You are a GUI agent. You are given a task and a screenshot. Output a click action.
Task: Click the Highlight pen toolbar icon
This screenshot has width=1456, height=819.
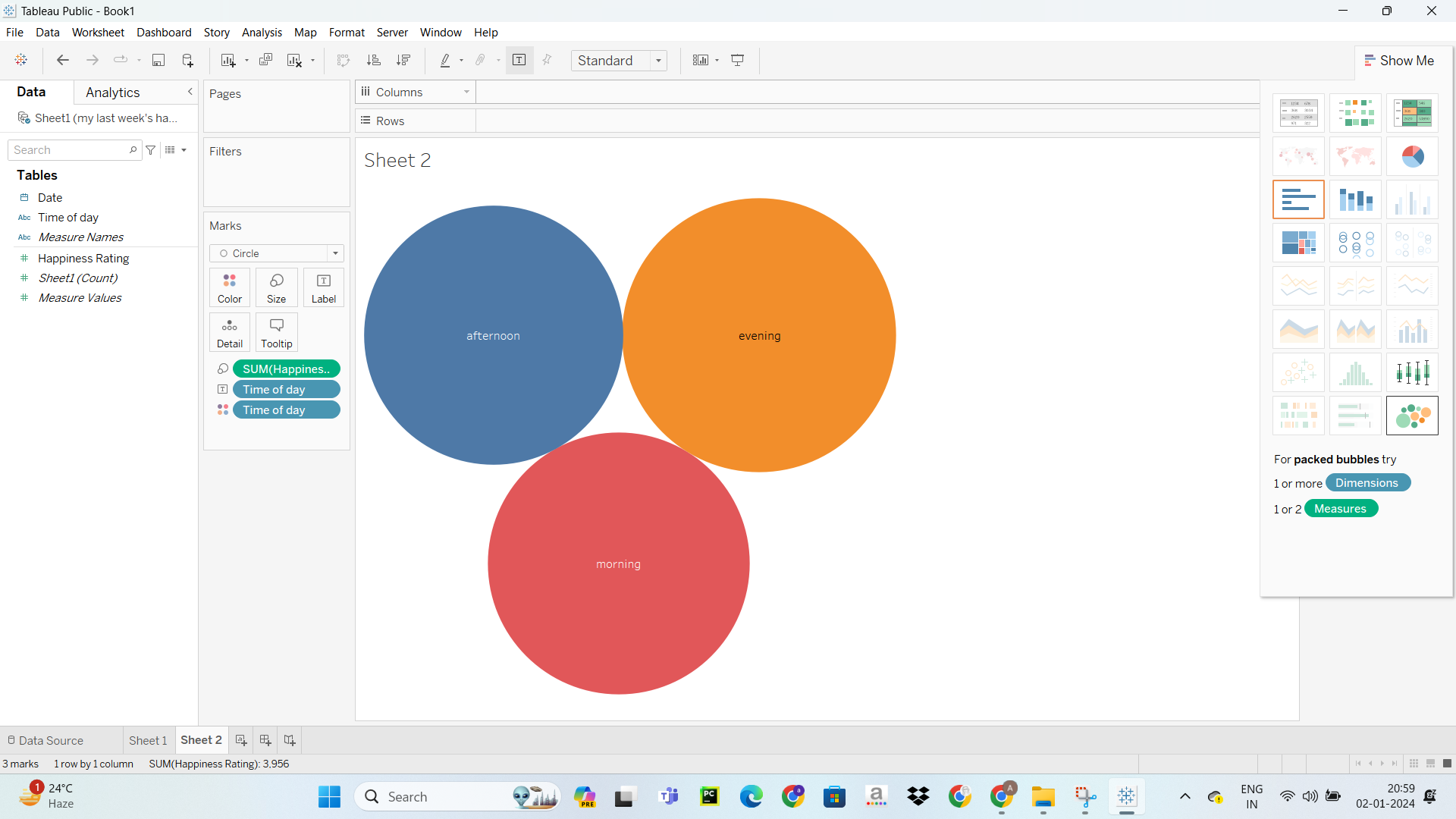pos(445,60)
